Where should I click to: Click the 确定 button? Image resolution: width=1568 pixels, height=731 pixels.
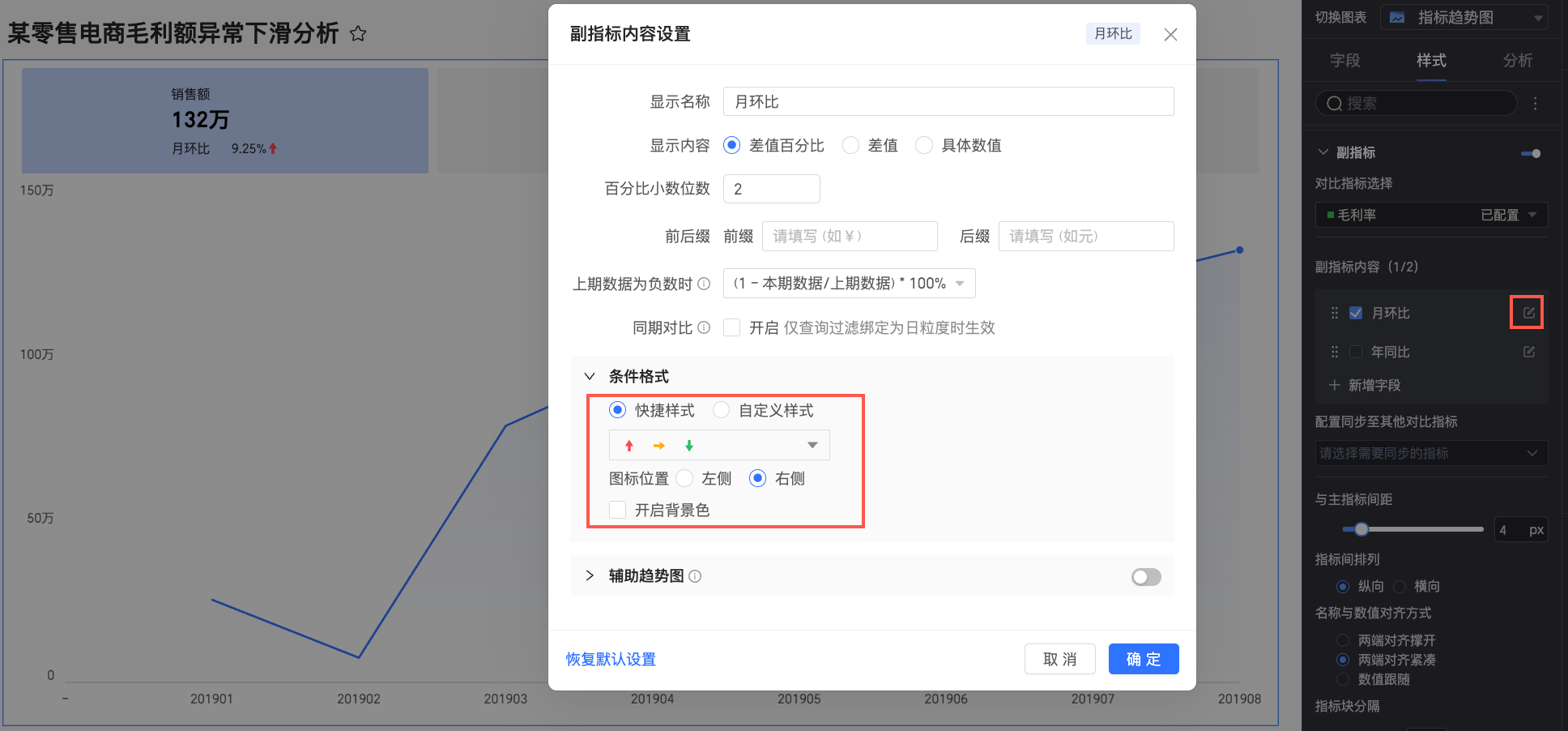[x=1144, y=659]
